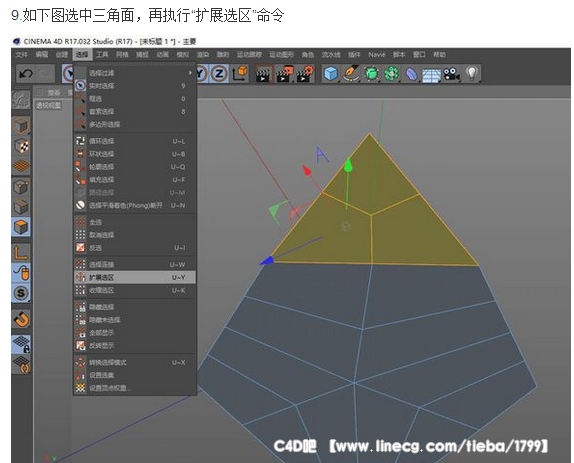Choose 选择平滑着色(Phong)断开 entry
The image size is (574, 463).
[135, 205]
